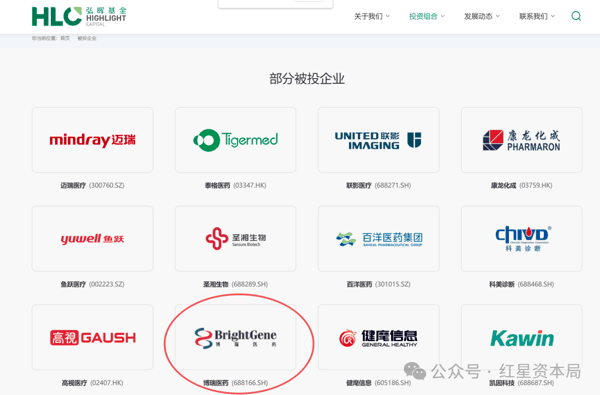The height and width of the screenshot is (395, 600).
Task: Click the 圣湘生物 (688289.SH) caption
Action: pos(235,284)
